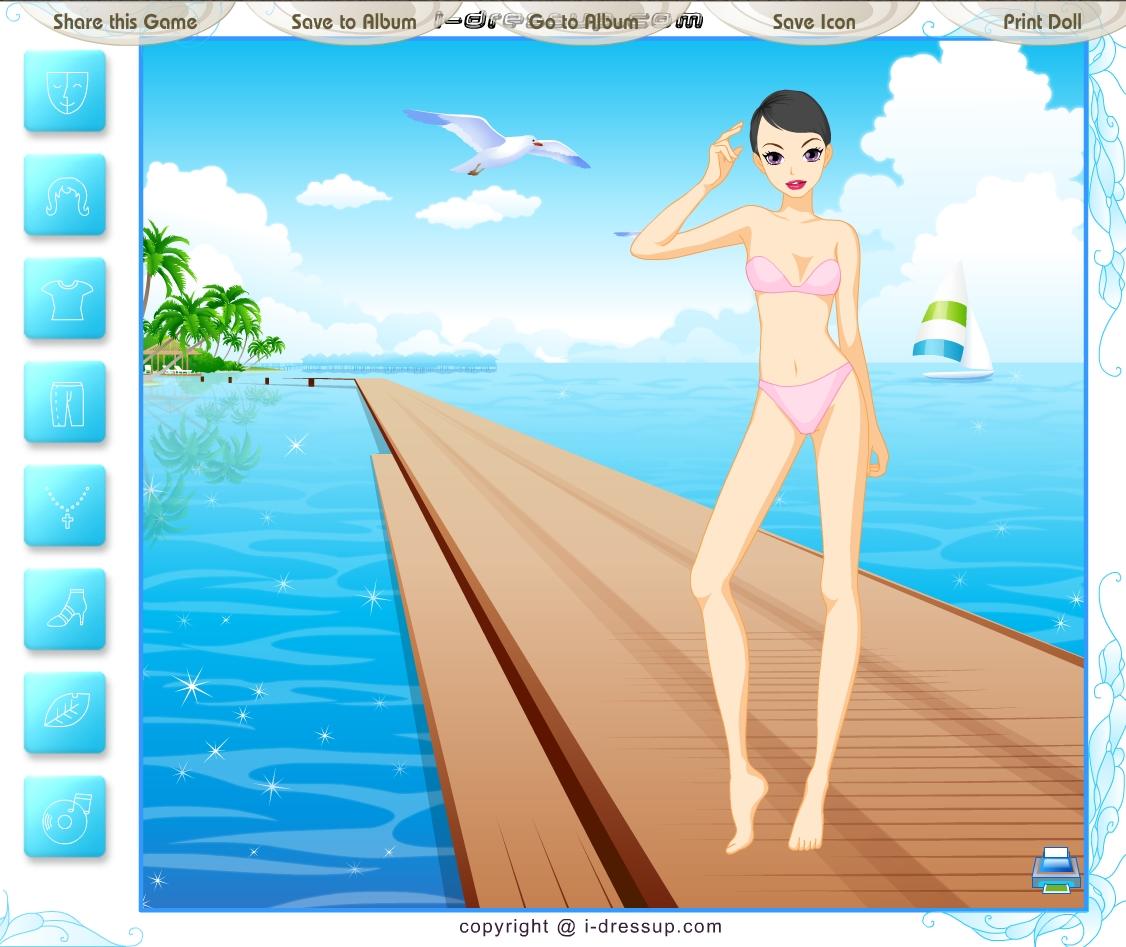
Task: Toggle the music disc icon
Action: [65, 816]
